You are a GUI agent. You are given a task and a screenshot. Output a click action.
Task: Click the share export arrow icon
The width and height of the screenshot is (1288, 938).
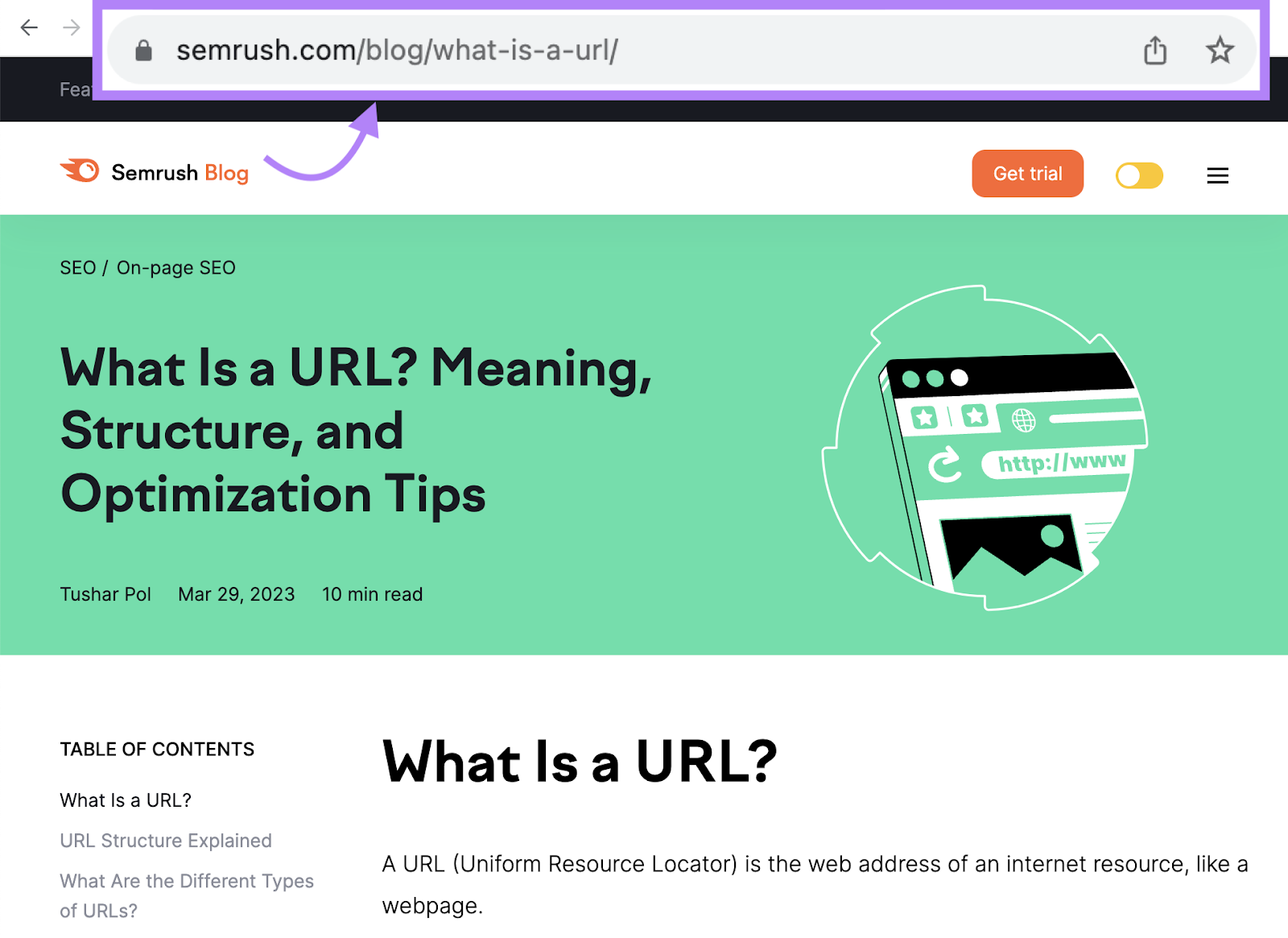tap(1155, 50)
